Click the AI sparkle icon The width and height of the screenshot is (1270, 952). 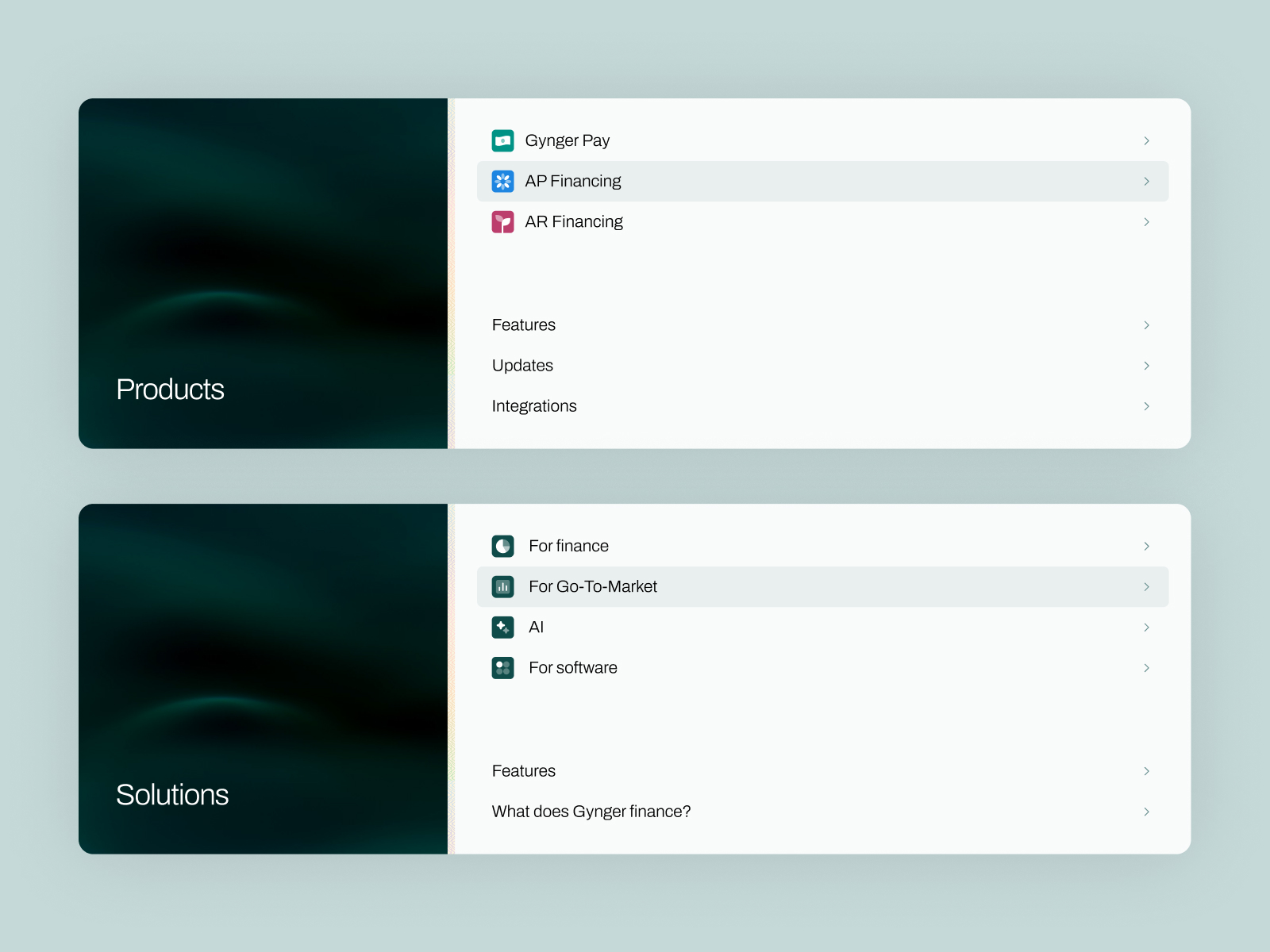tap(502, 627)
